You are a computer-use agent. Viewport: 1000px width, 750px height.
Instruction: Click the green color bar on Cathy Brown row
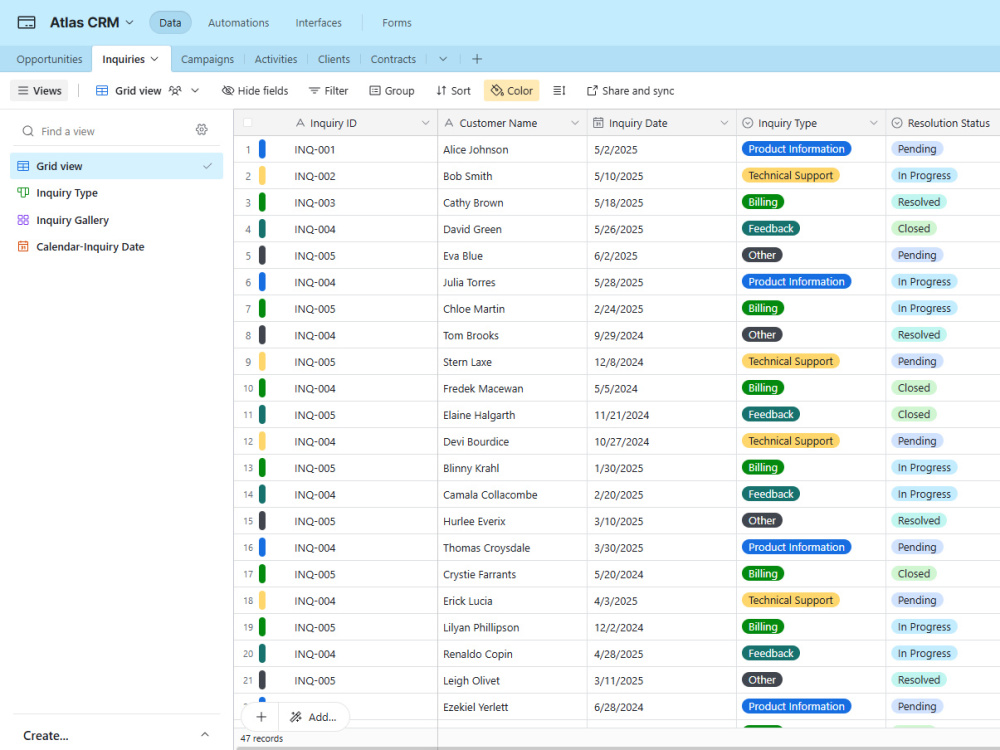pyautogui.click(x=262, y=202)
